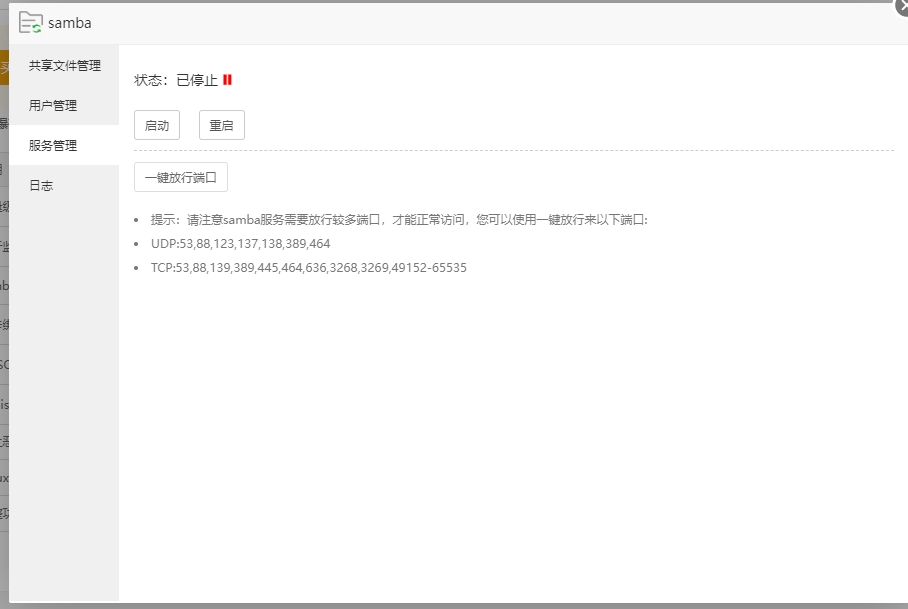Click 一键放行端口 button

(x=181, y=177)
